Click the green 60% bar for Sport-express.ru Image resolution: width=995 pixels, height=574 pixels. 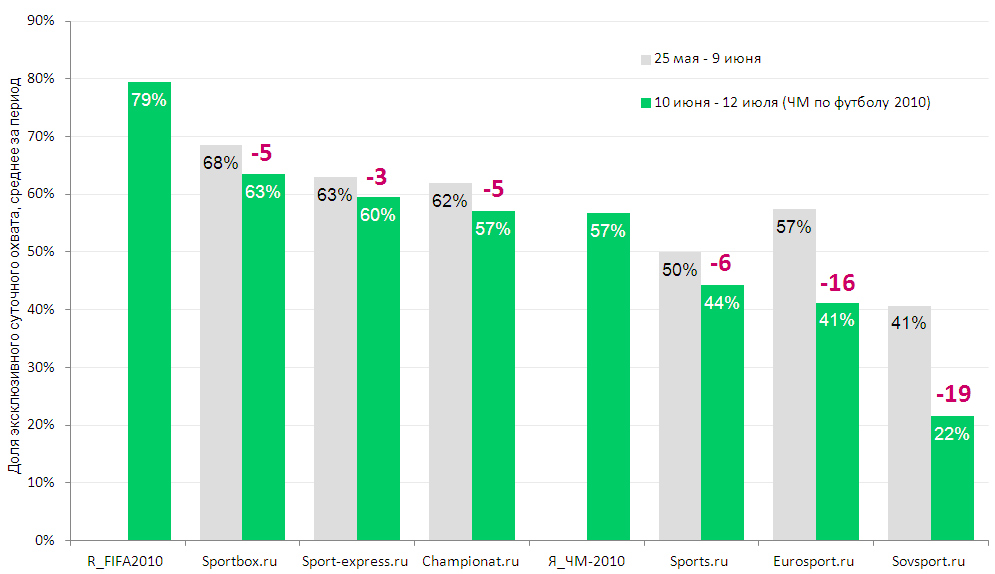(x=378, y=370)
